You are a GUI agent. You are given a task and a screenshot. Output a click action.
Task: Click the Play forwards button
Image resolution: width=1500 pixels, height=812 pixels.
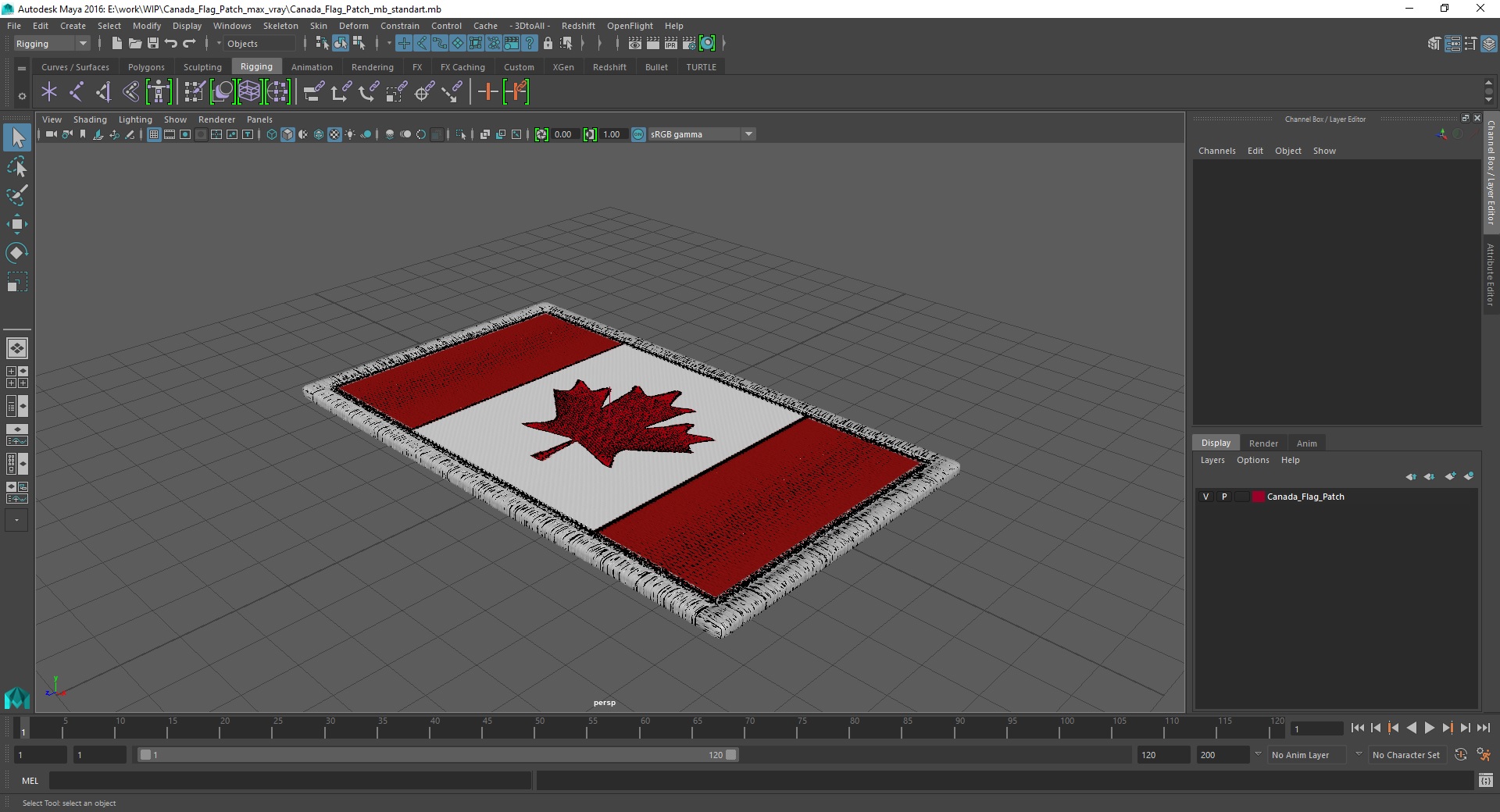[1429, 728]
